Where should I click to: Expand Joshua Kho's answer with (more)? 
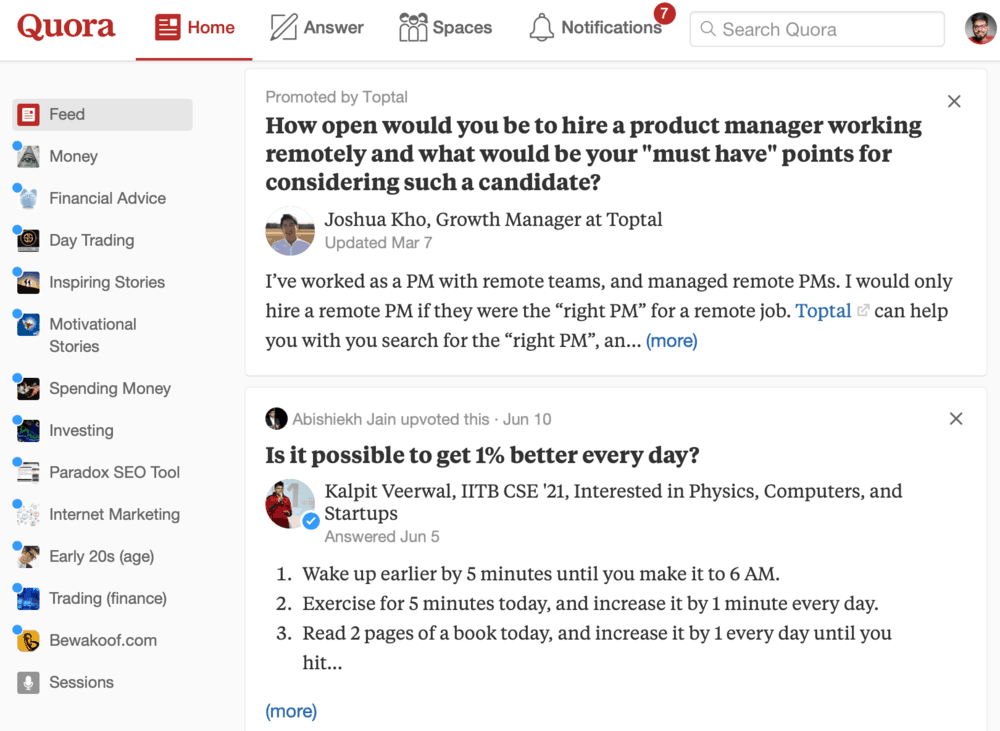click(671, 341)
